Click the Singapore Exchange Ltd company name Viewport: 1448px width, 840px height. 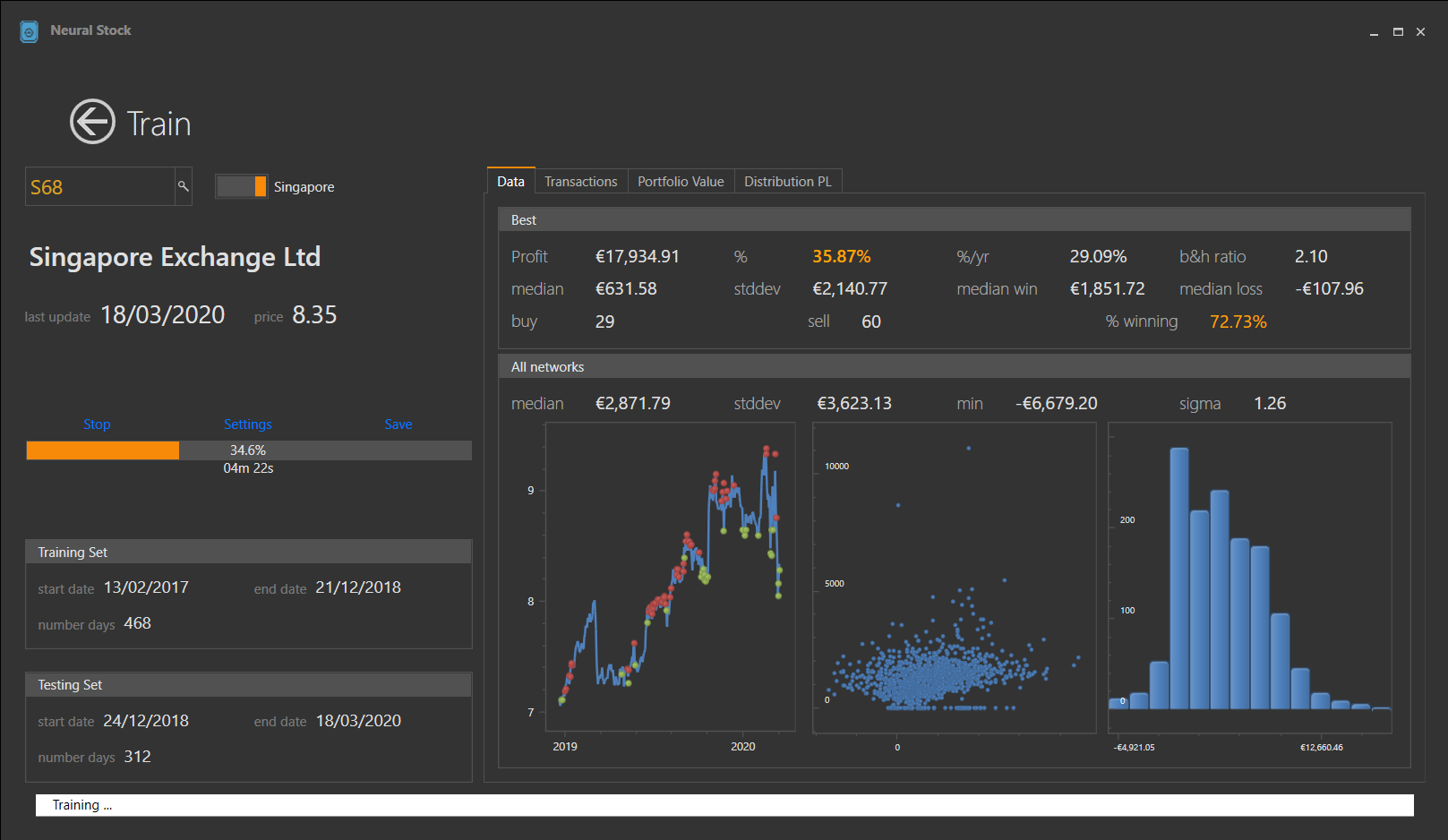click(175, 257)
